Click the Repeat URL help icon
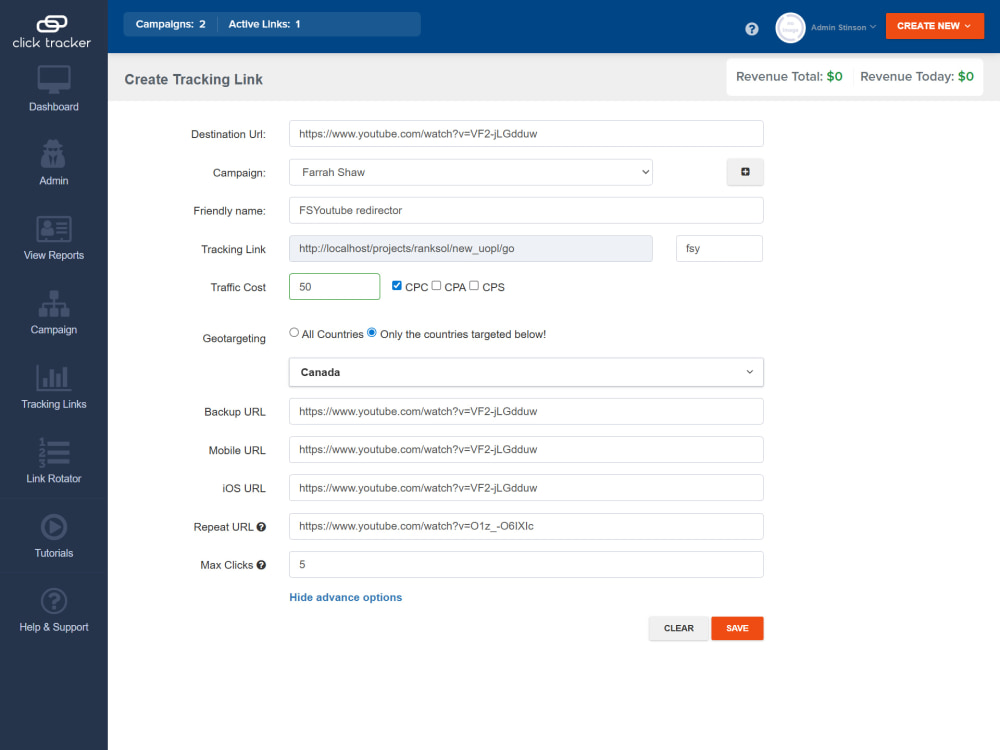This screenshot has height=750, width=1000. click(261, 527)
